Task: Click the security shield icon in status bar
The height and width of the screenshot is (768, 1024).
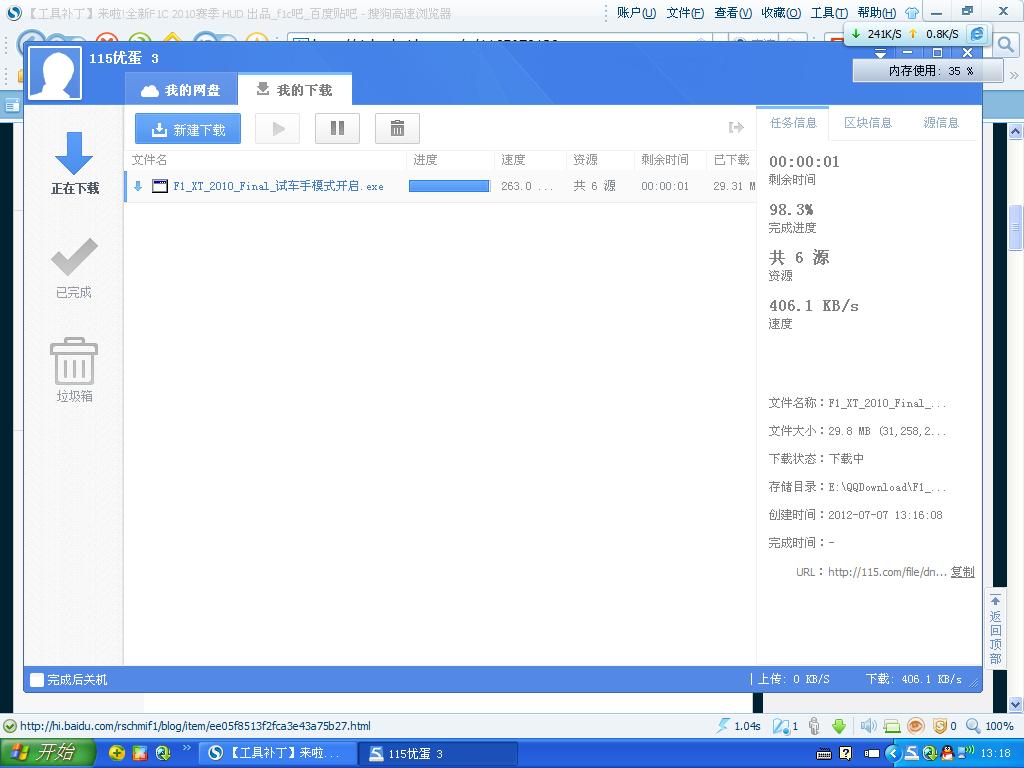Action: click(x=940, y=726)
